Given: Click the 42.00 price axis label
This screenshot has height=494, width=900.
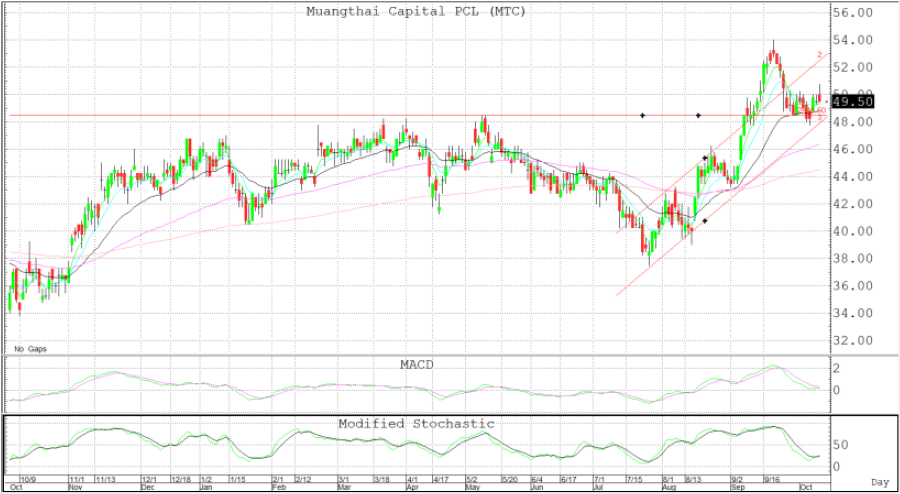Looking at the screenshot, I should click(853, 204).
